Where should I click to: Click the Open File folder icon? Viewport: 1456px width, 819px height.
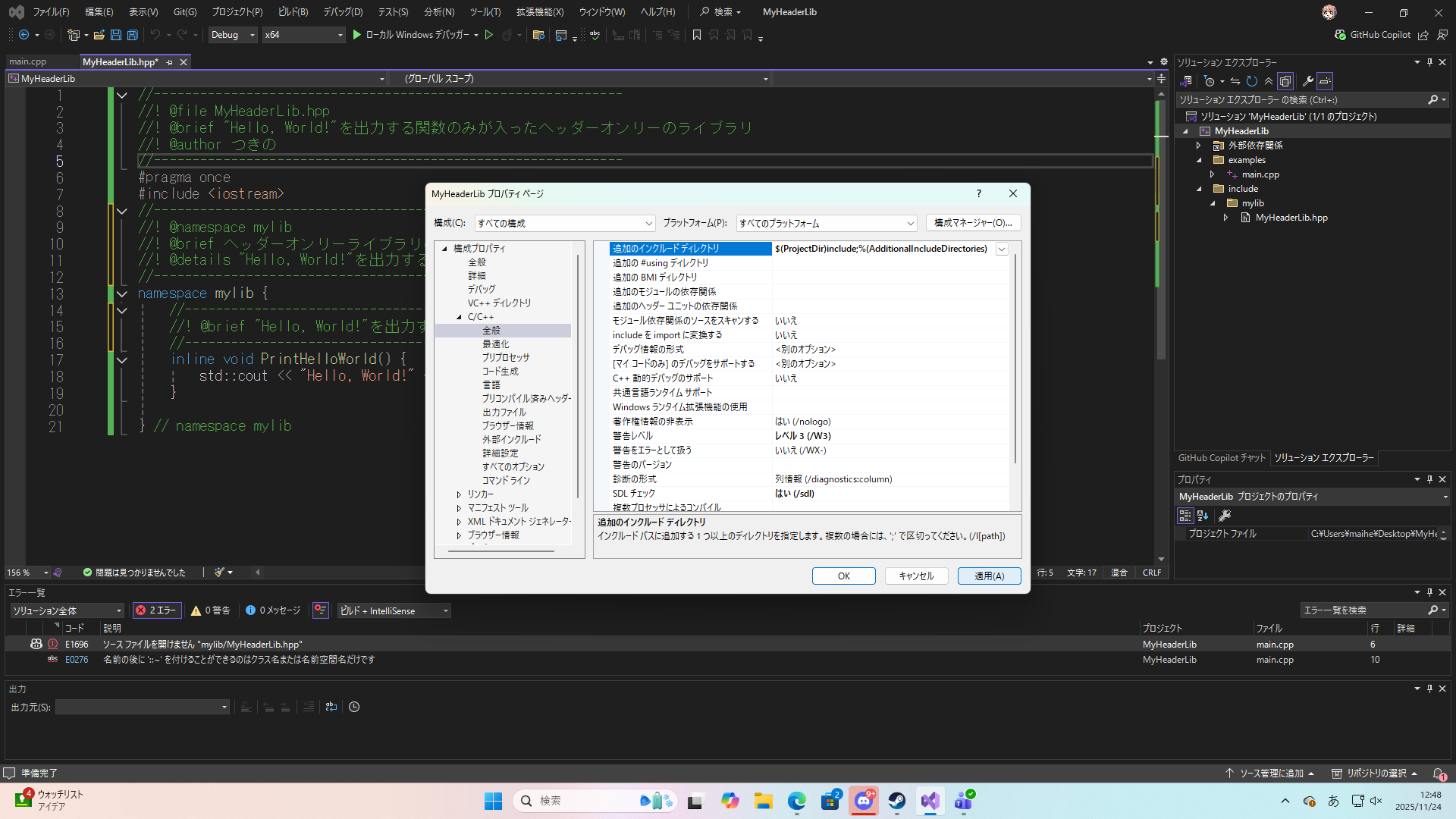coord(99,35)
